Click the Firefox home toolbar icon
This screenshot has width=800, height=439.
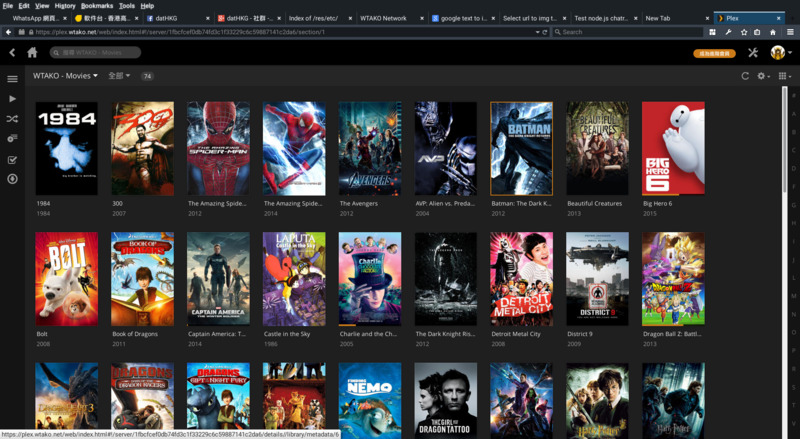773,32
